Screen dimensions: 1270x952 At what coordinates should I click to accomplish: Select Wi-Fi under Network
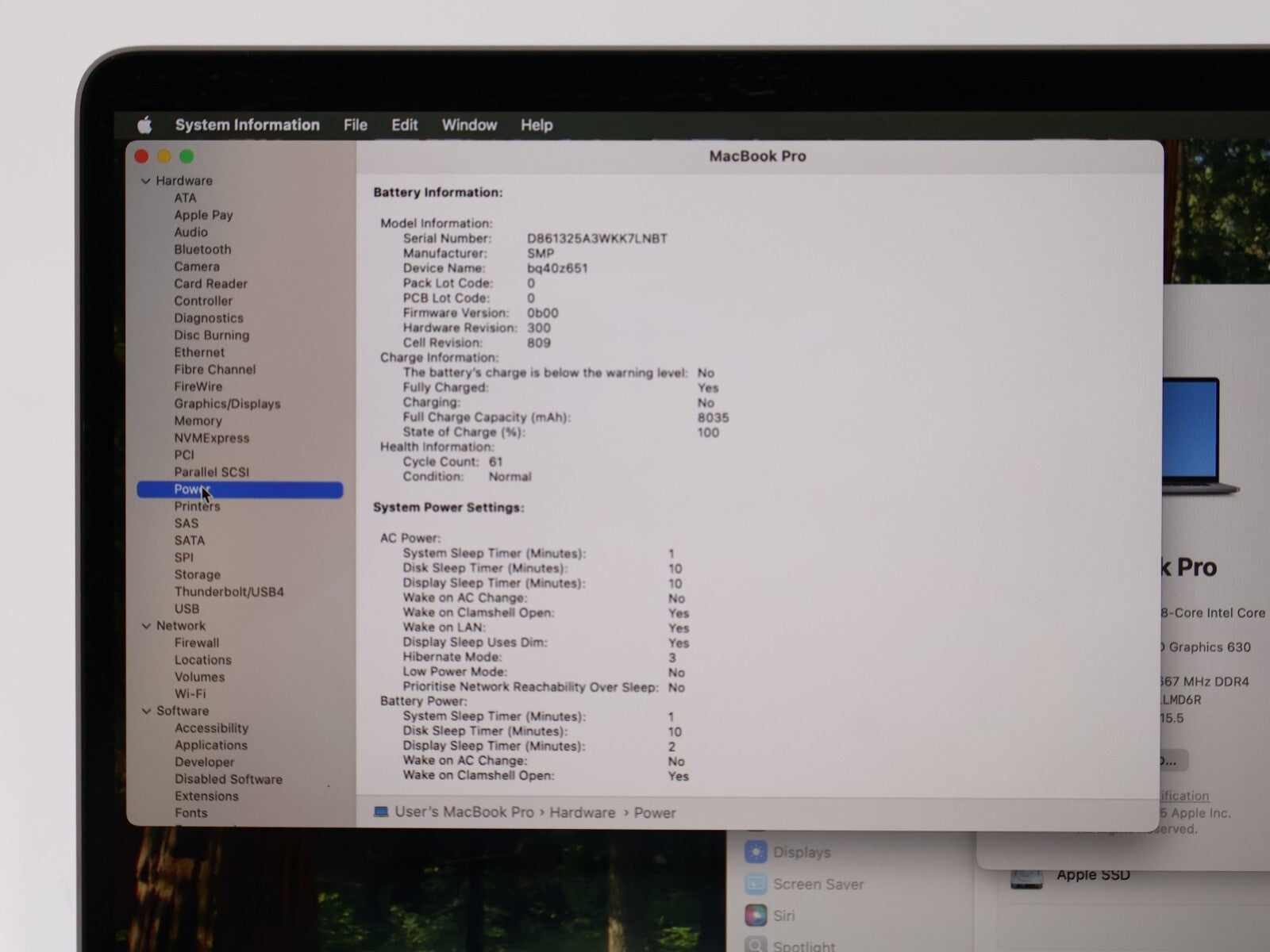[190, 693]
